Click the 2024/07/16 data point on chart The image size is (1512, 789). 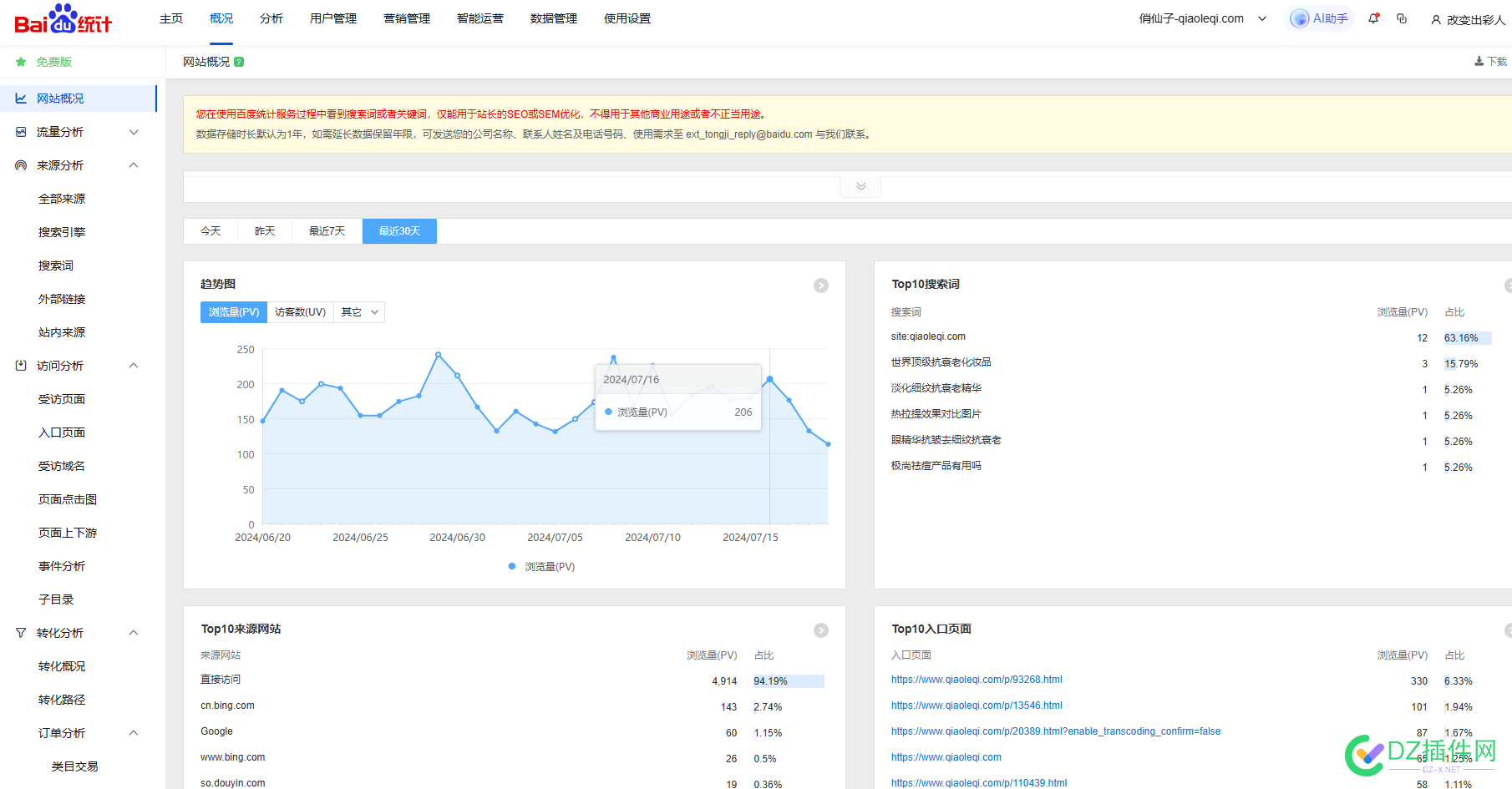(x=769, y=379)
